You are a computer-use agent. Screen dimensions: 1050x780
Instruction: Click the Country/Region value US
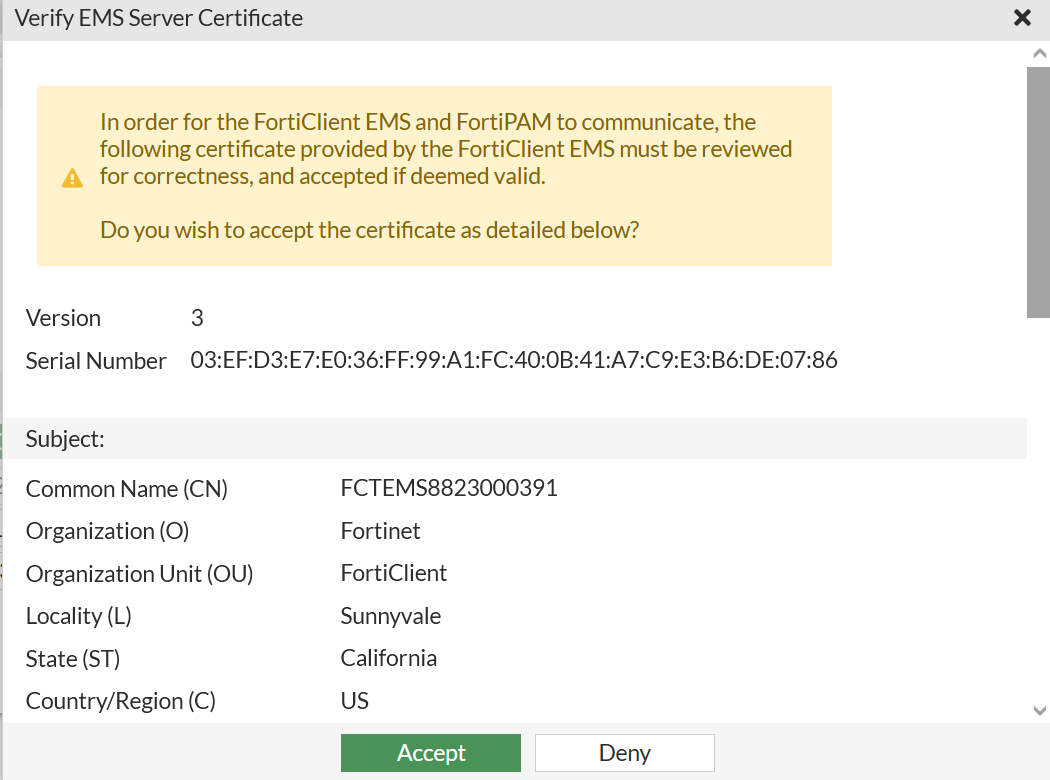(353, 700)
